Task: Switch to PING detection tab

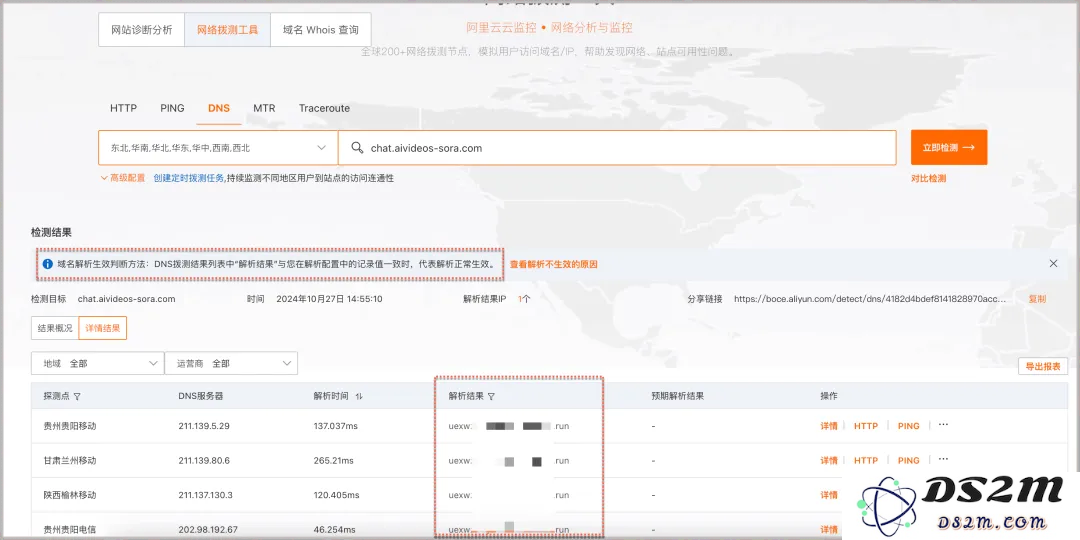Action: click(x=172, y=108)
